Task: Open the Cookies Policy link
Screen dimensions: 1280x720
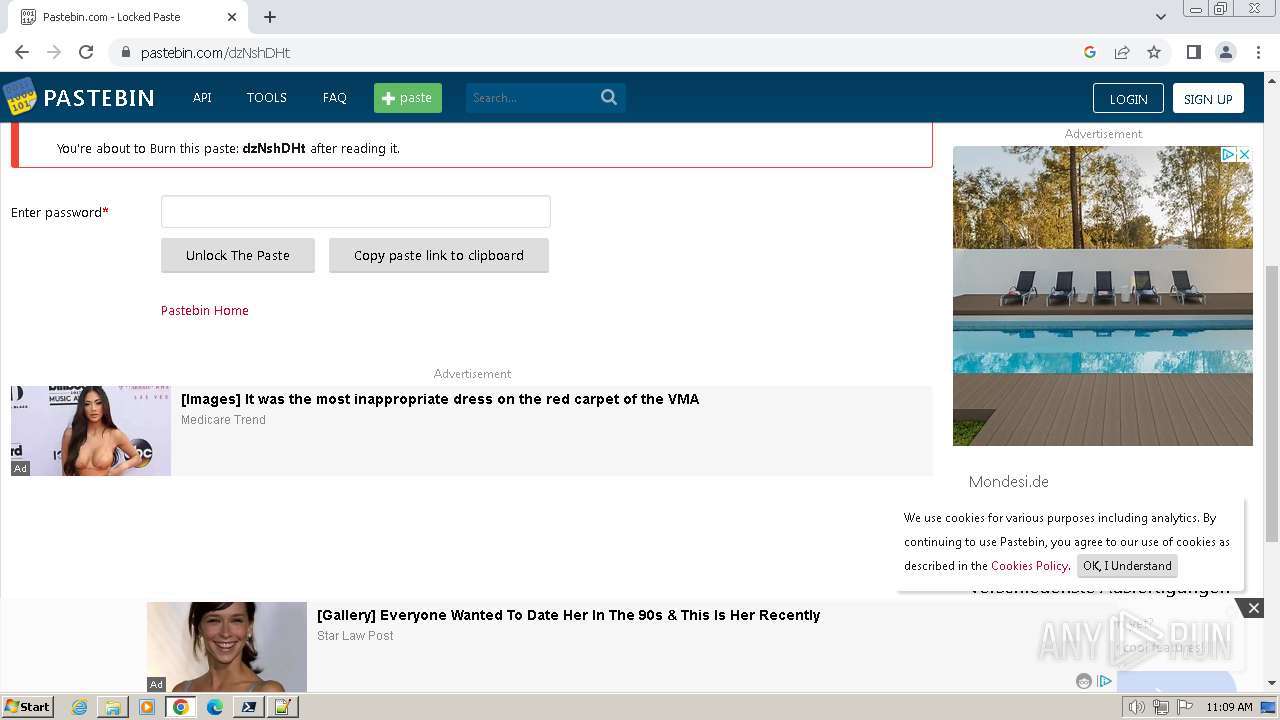Action: point(1030,566)
